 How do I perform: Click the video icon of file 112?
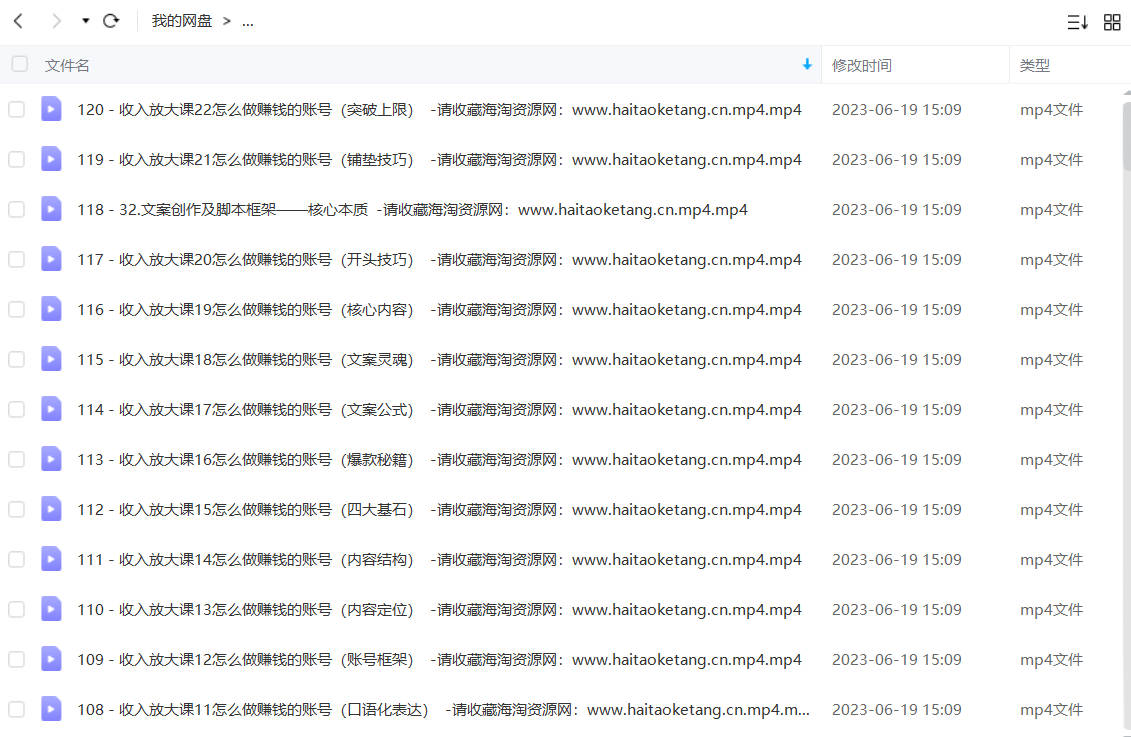tap(51, 509)
